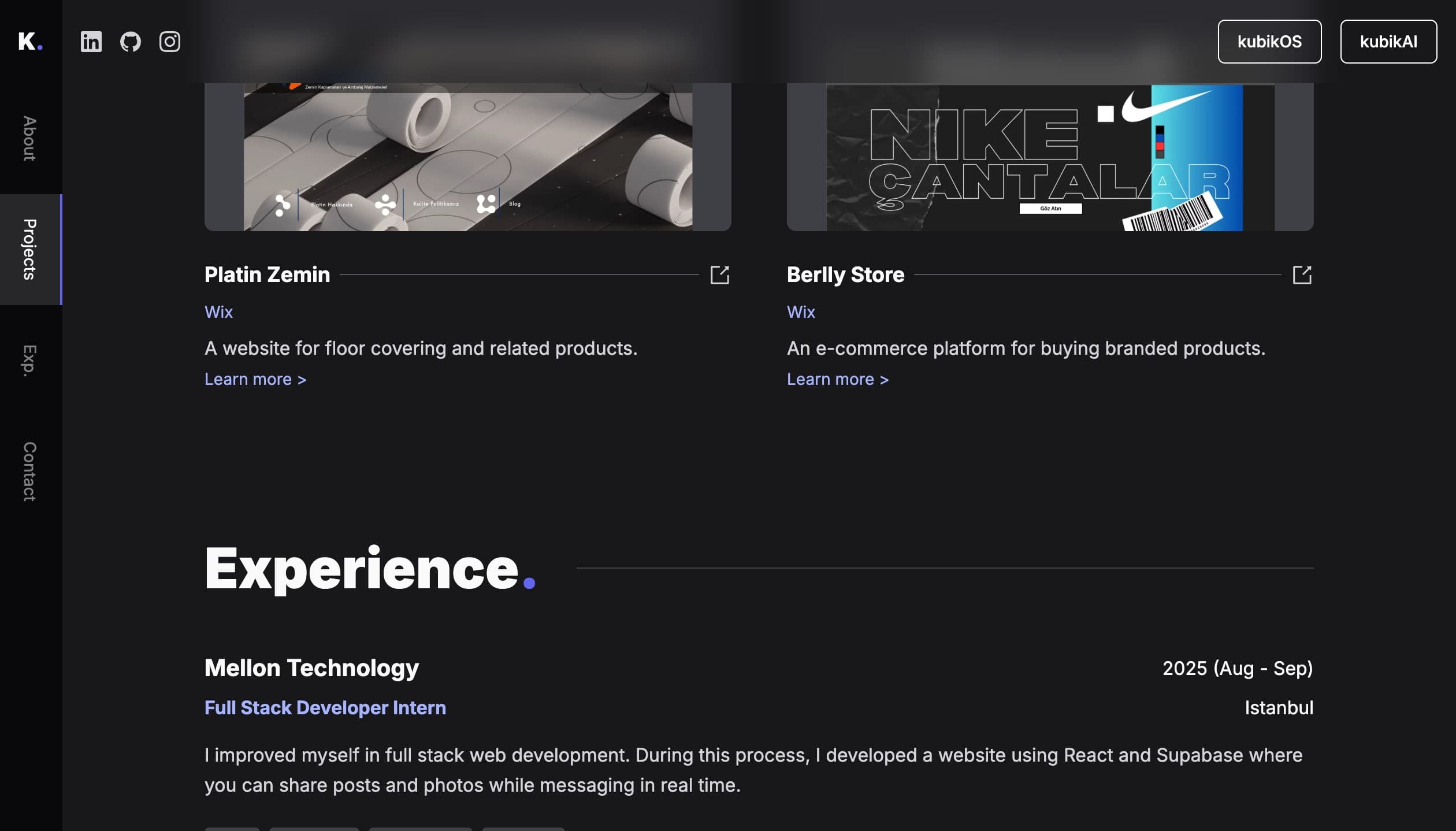Open the Berlly Store Nike screenshot
1456x831 pixels.
pos(1050,157)
